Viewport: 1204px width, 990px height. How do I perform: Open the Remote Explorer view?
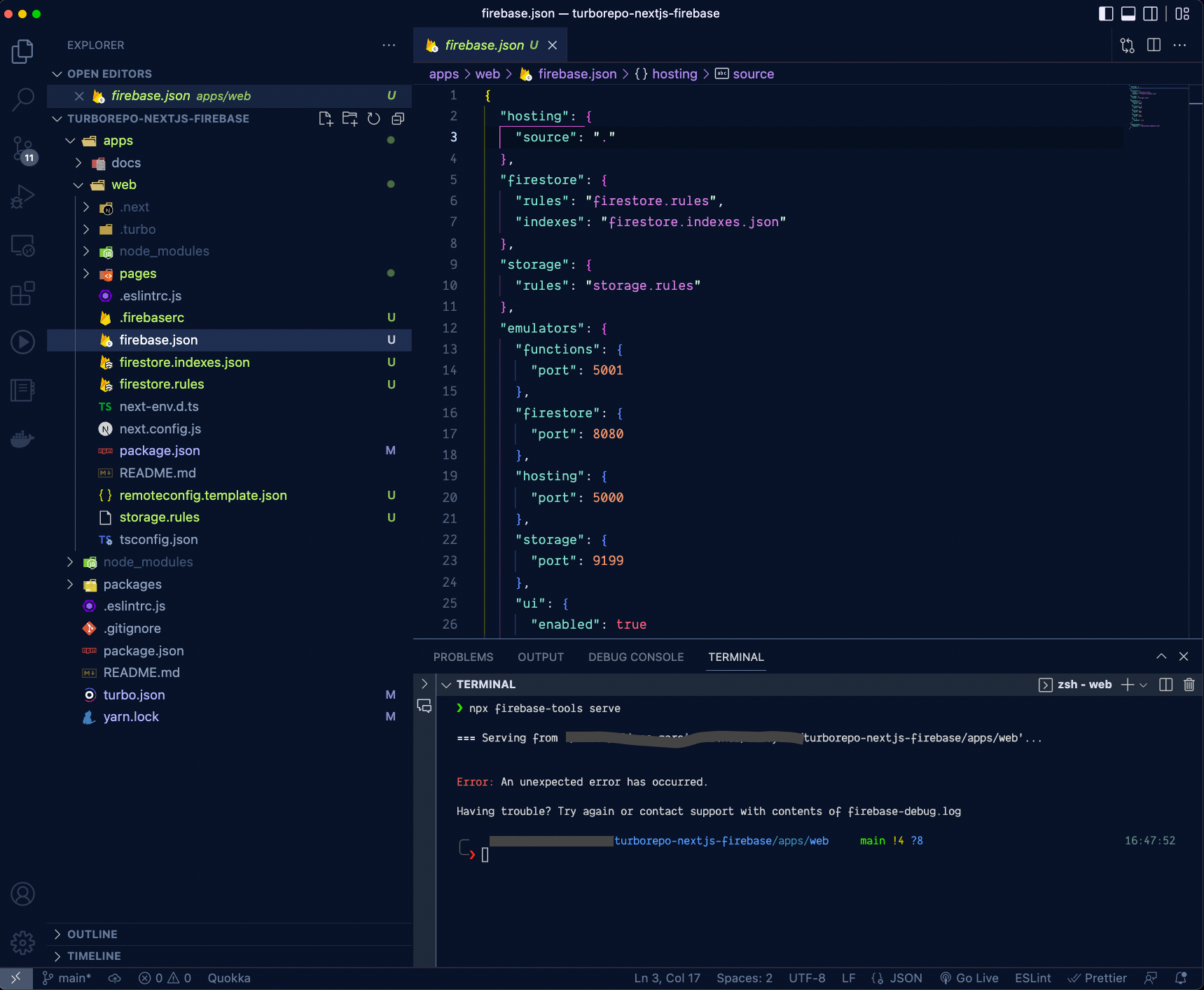22,245
